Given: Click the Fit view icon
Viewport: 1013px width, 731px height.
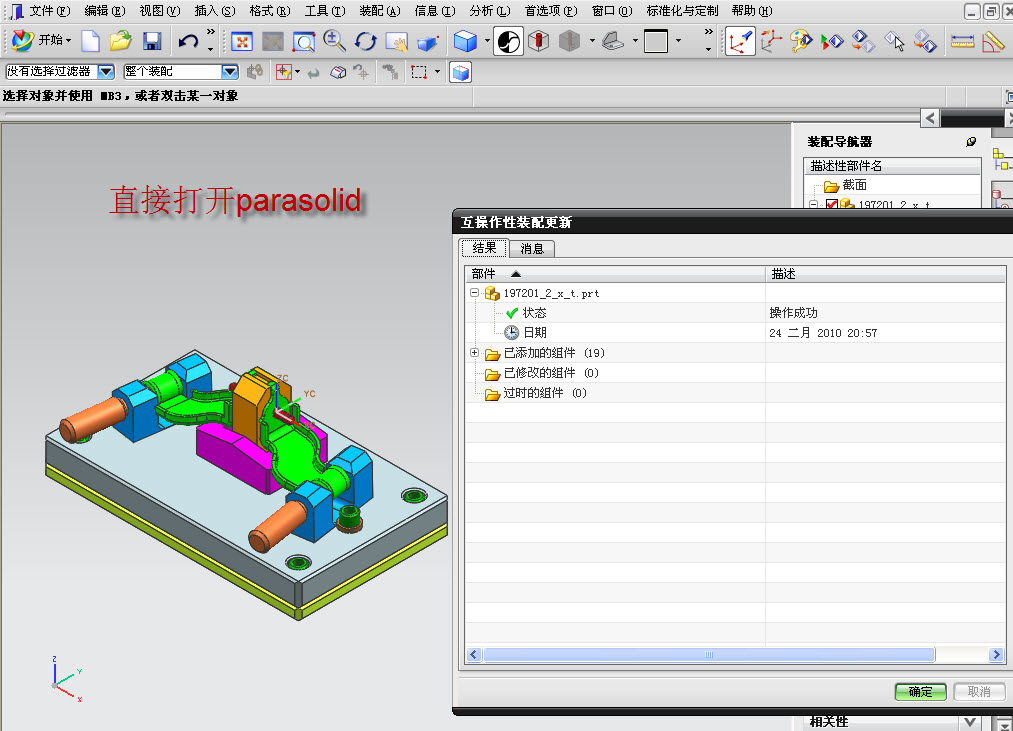Looking at the screenshot, I should click(x=242, y=42).
